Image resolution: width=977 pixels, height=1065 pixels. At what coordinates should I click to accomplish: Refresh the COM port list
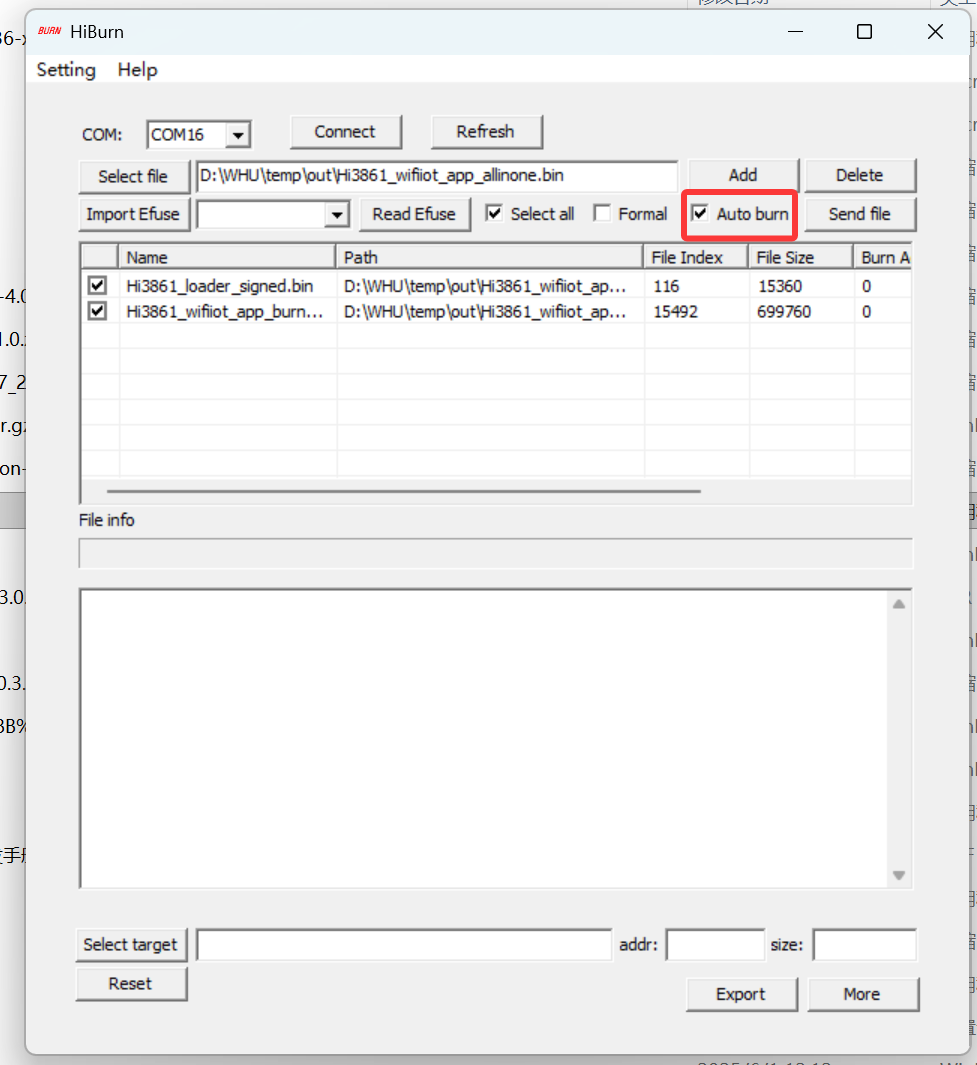pyautogui.click(x=486, y=132)
